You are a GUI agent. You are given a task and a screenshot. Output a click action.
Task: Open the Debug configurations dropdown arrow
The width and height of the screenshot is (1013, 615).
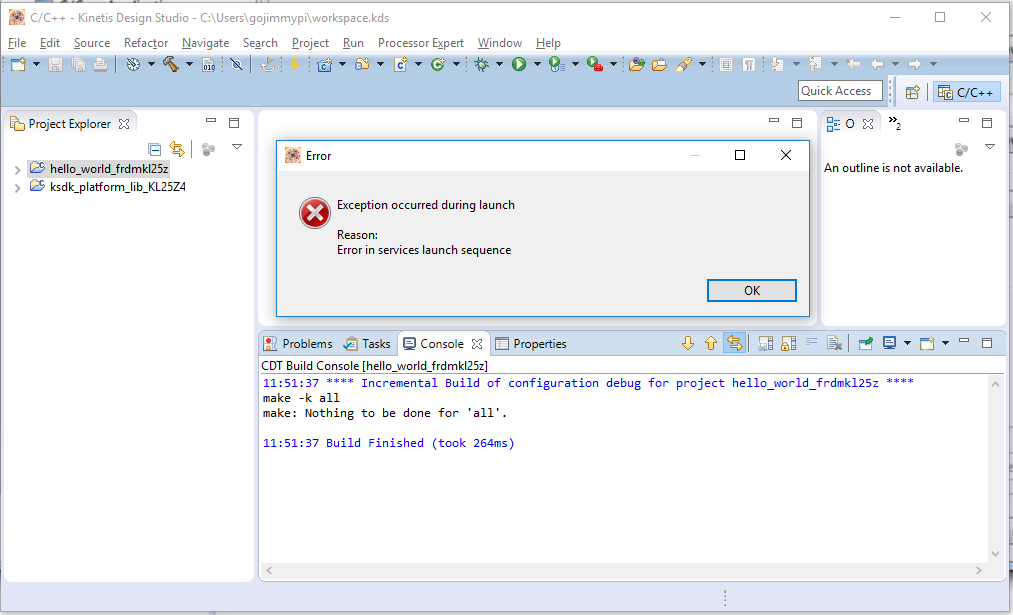click(499, 64)
